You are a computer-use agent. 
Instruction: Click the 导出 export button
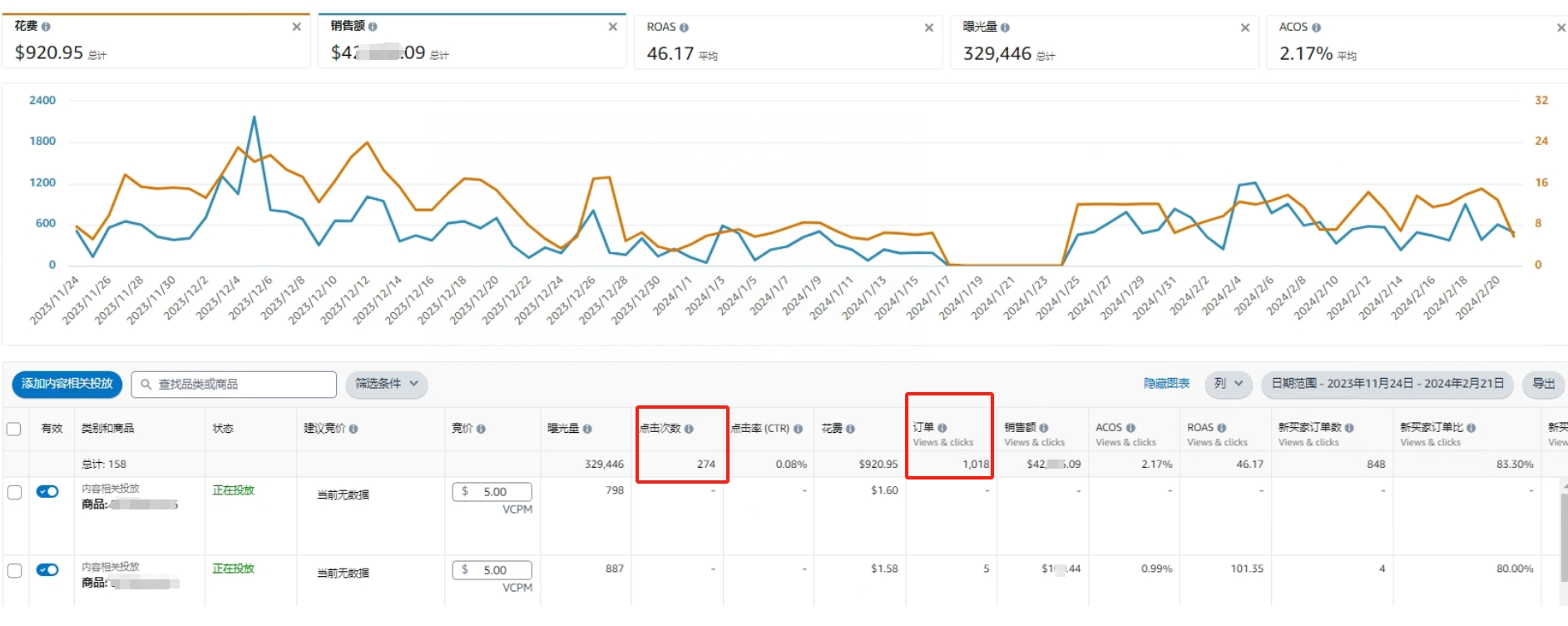tap(1544, 384)
